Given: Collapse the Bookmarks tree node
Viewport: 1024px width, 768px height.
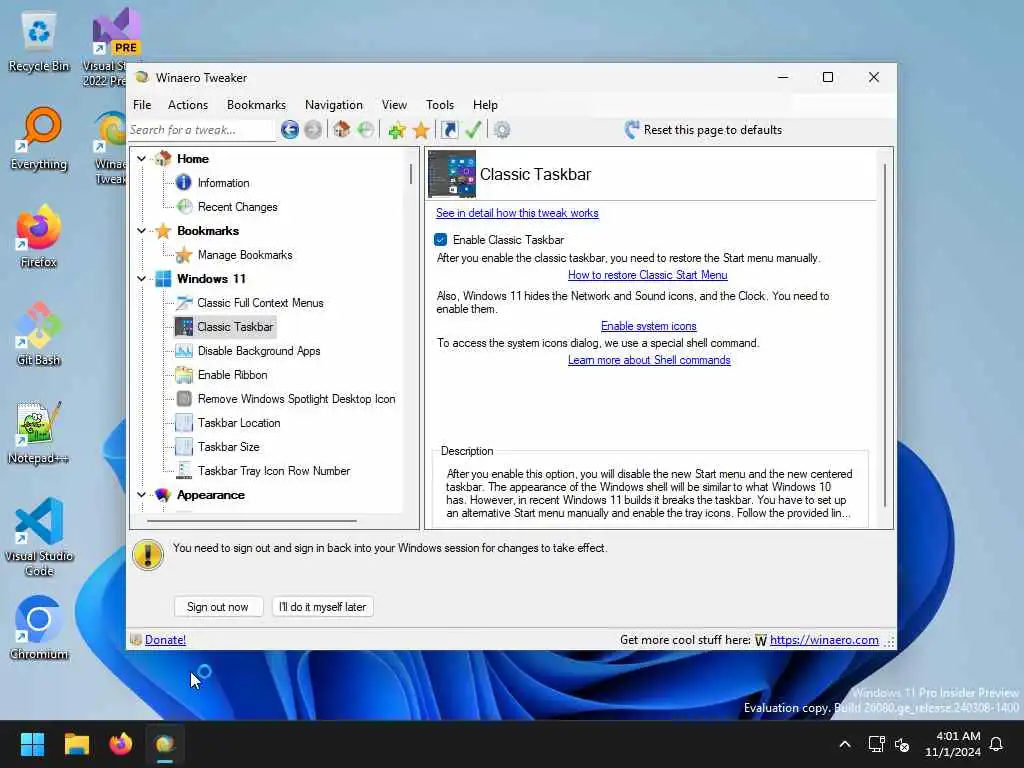Looking at the screenshot, I should (x=141, y=231).
